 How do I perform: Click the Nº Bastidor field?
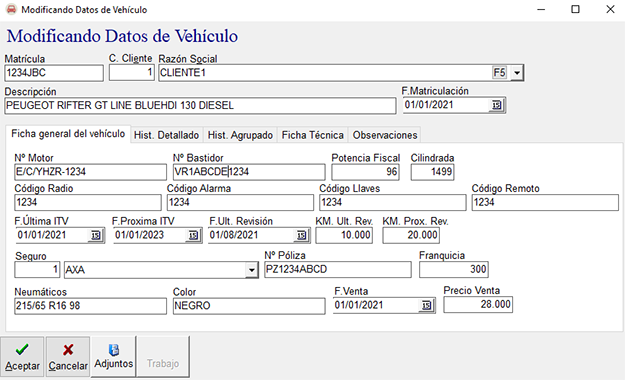tap(249, 172)
